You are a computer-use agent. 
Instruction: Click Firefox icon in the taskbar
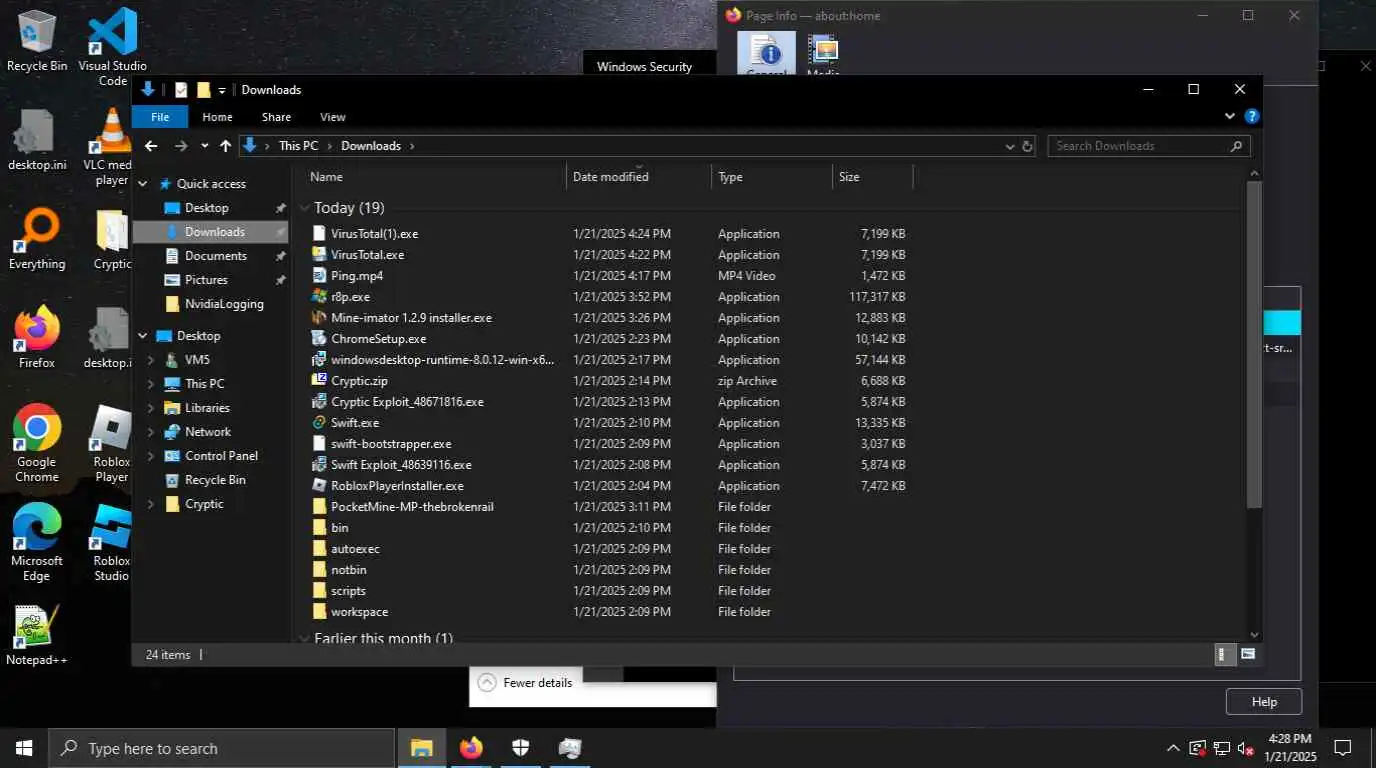point(471,748)
